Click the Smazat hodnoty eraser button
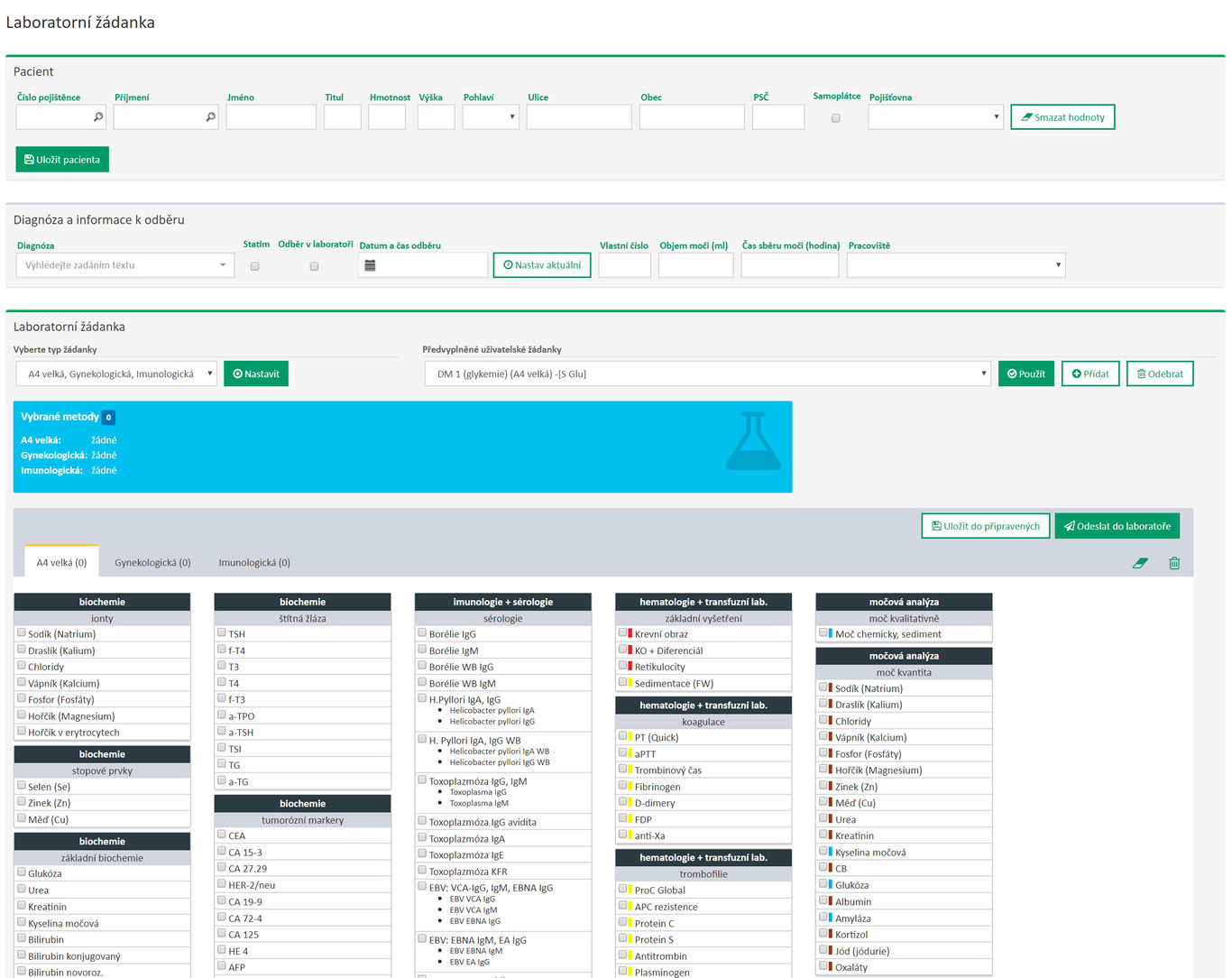This screenshot has width=1232, height=978. click(1062, 117)
